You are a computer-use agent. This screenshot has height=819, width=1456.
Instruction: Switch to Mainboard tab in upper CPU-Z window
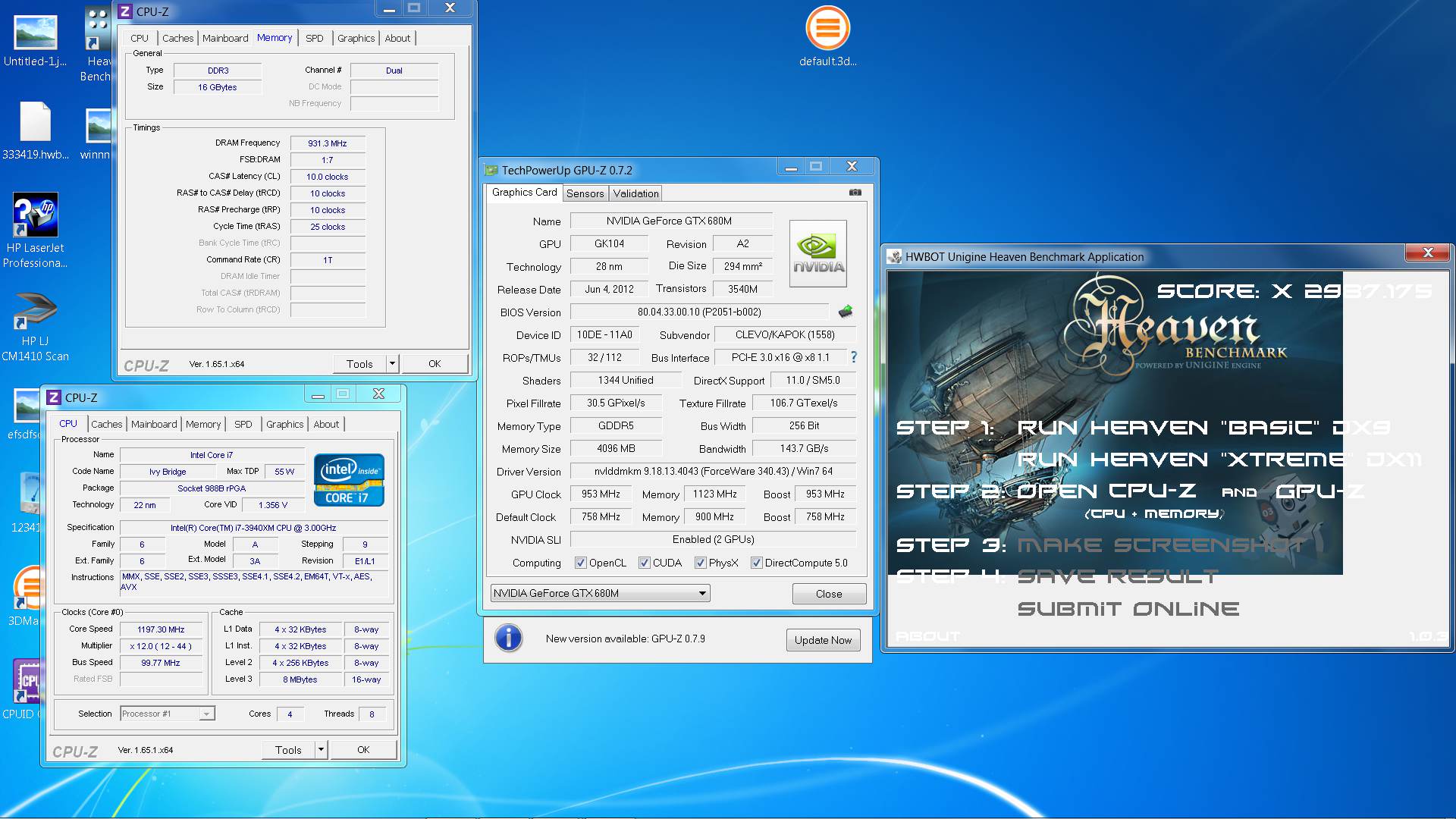point(225,38)
